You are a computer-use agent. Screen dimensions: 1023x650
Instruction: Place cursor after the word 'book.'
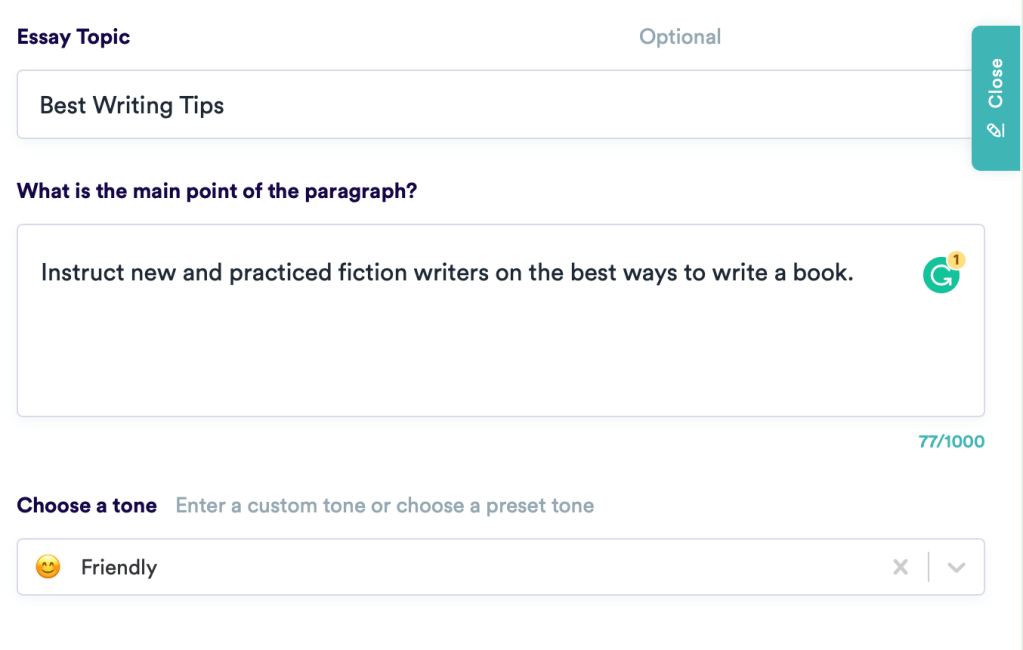(856, 273)
